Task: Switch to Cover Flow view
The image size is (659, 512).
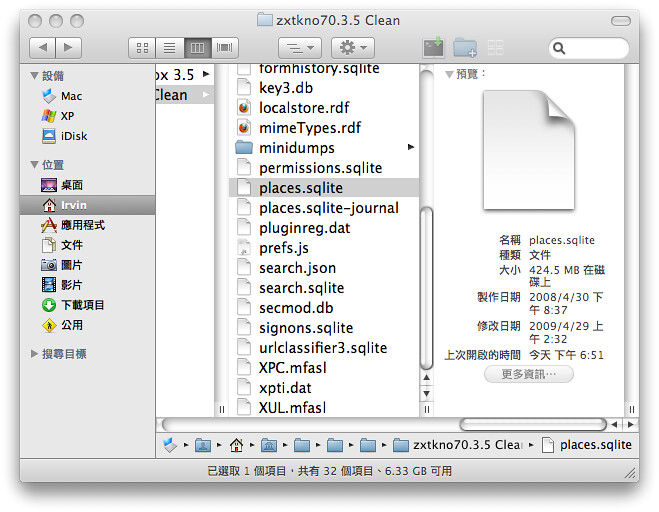Action: click(225, 48)
